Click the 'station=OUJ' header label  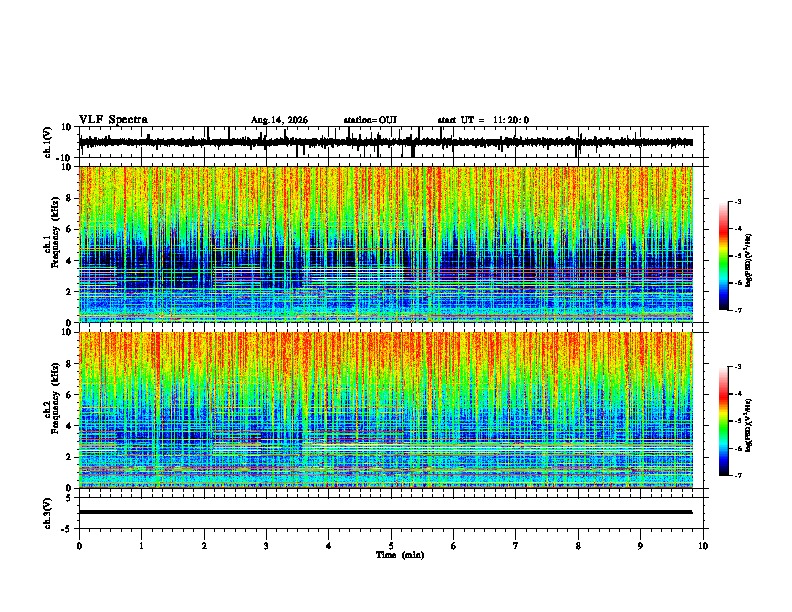coord(370,120)
